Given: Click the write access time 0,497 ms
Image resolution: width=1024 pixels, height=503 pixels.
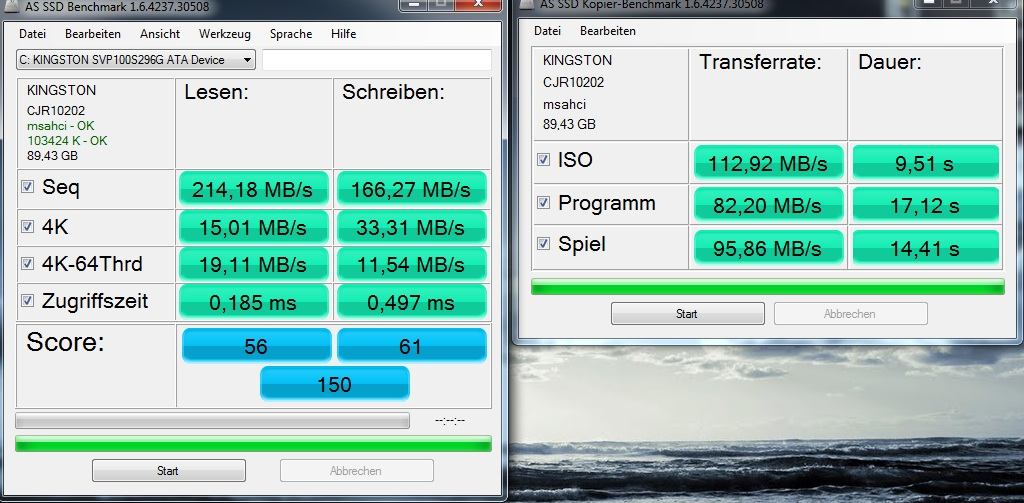Looking at the screenshot, I should click(411, 302).
